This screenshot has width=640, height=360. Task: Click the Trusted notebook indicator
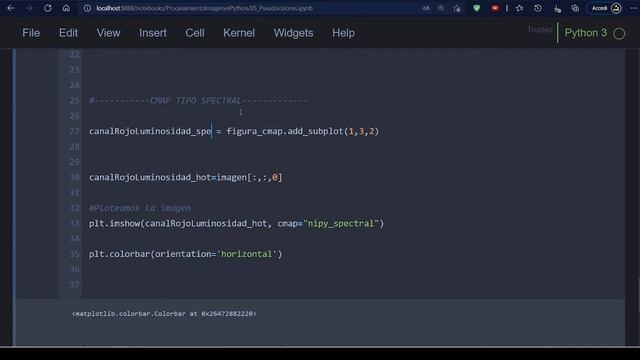point(540,30)
